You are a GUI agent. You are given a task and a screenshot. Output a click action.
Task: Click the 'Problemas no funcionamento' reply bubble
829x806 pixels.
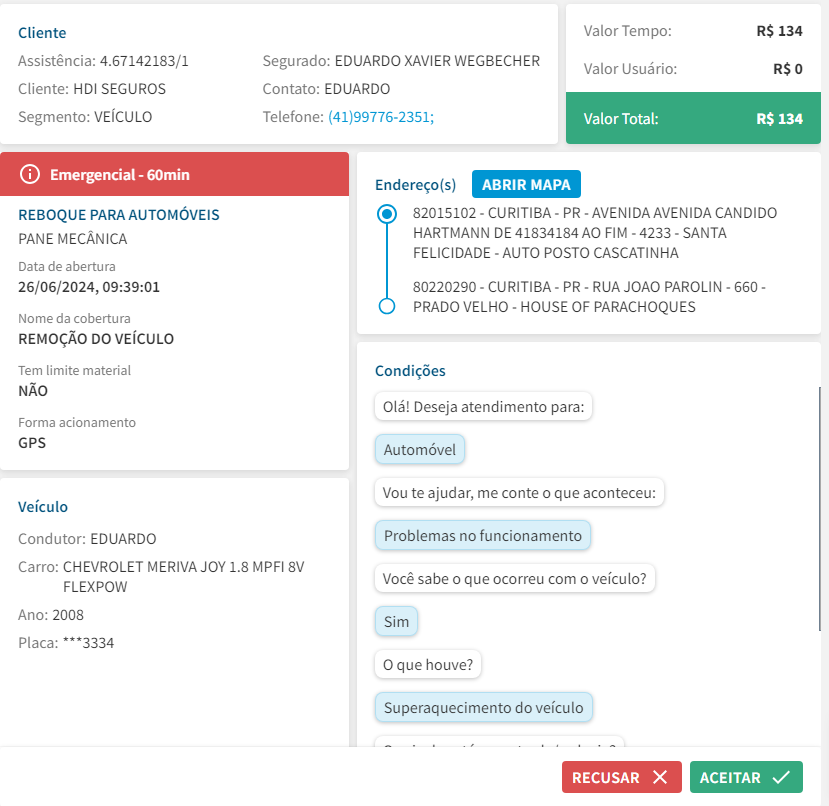pyautogui.click(x=483, y=536)
